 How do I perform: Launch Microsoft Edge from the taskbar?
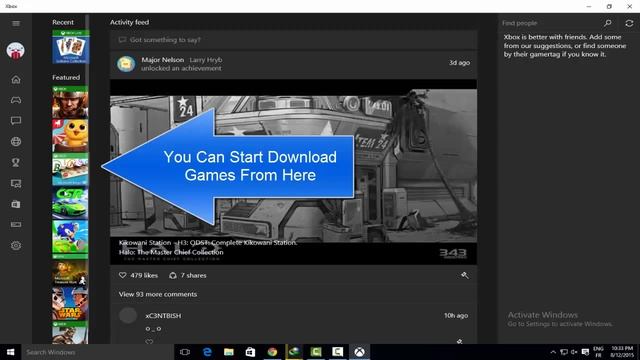[207, 352]
